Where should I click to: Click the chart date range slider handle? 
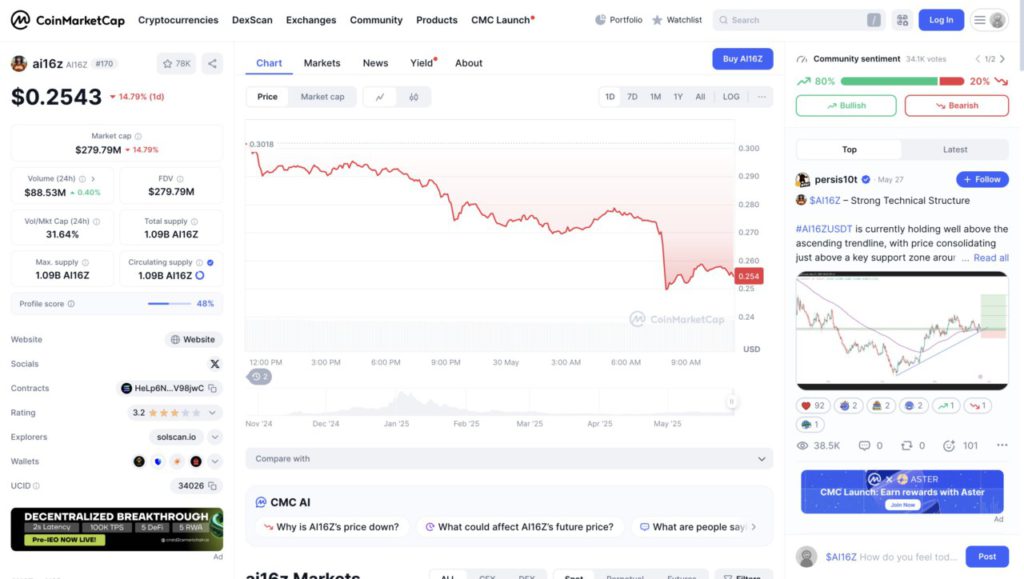[731, 402]
